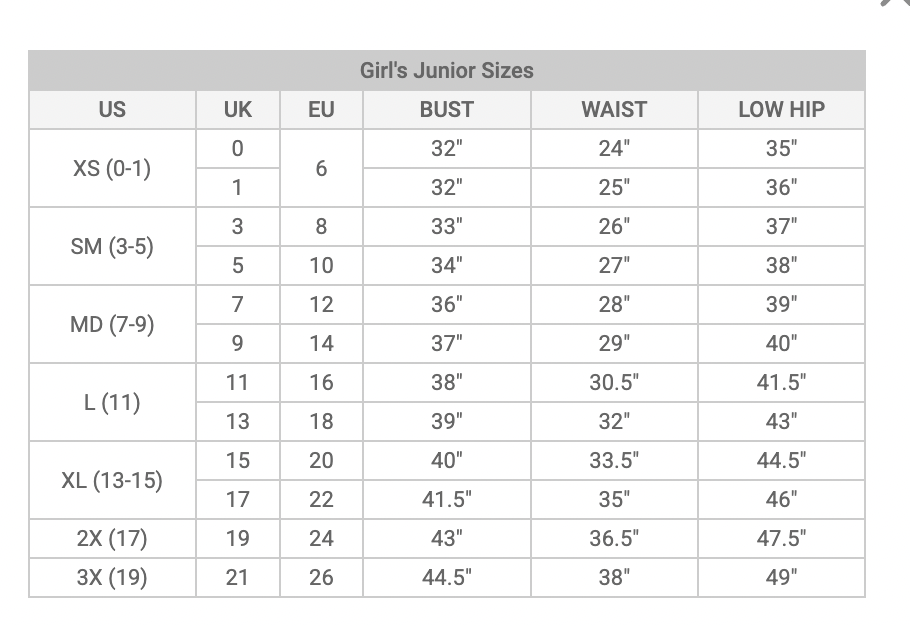Click the XL (13-15) size label
The width and height of the screenshot is (910, 626).
coord(112,480)
